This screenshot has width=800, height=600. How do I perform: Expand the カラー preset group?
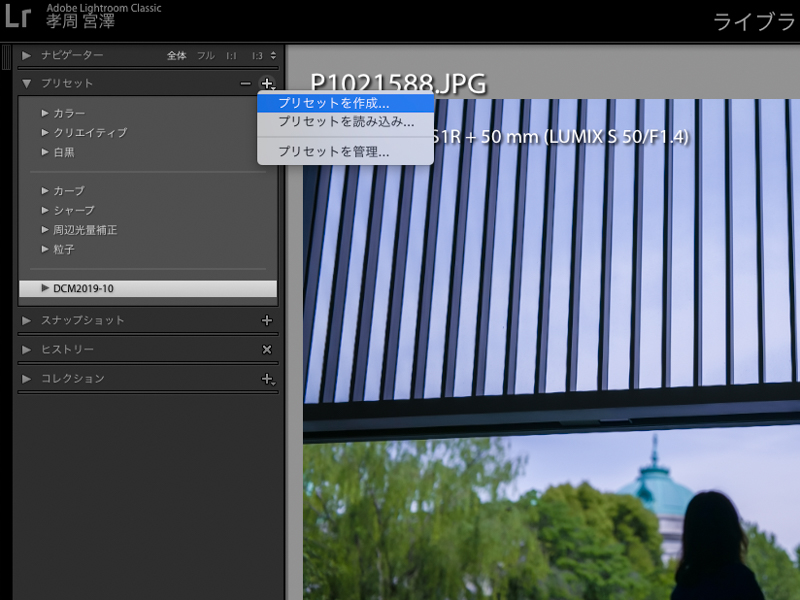pos(45,113)
